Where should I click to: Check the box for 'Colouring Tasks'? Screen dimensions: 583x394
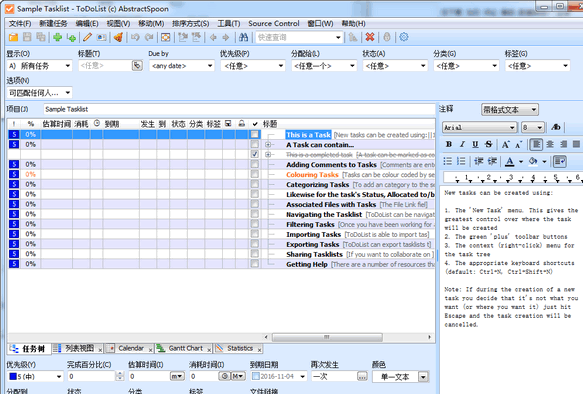[254, 174]
